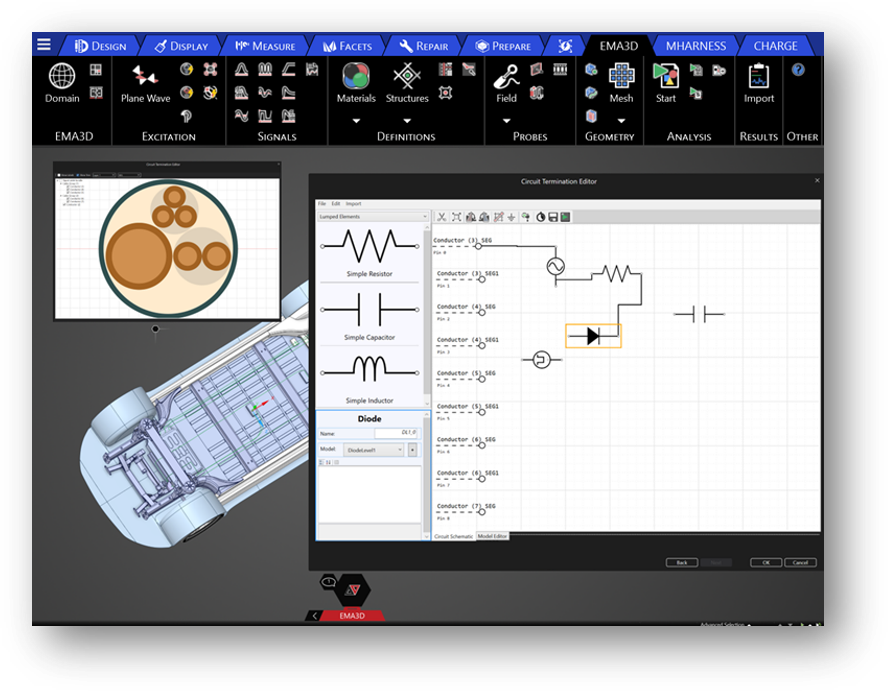The width and height of the screenshot is (889, 691).
Task: Click the Domain globe icon
Action: tap(62, 76)
